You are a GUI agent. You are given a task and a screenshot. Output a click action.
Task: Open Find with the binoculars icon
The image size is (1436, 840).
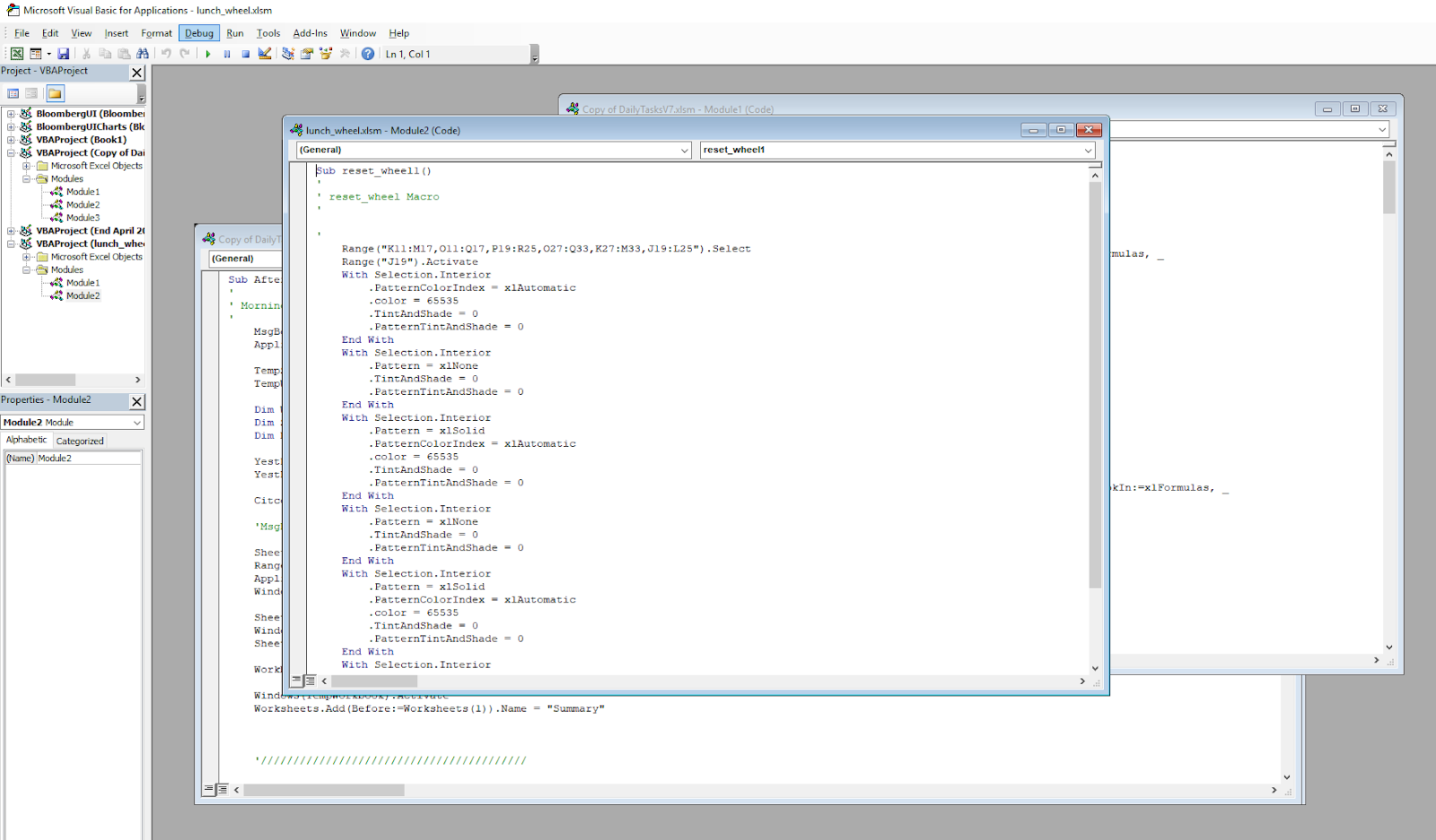pos(143,54)
